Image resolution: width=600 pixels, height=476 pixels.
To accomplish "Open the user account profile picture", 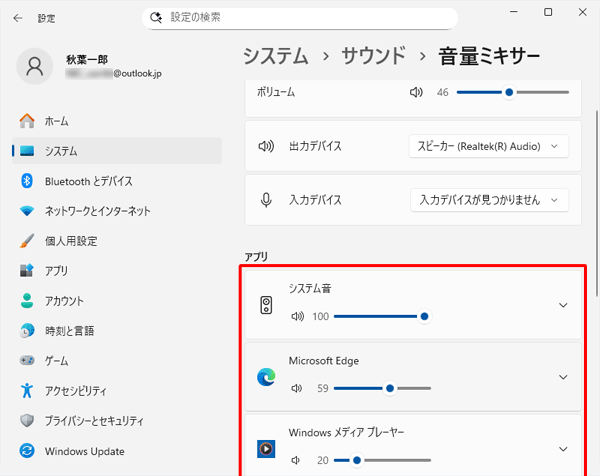I will tap(36, 68).
